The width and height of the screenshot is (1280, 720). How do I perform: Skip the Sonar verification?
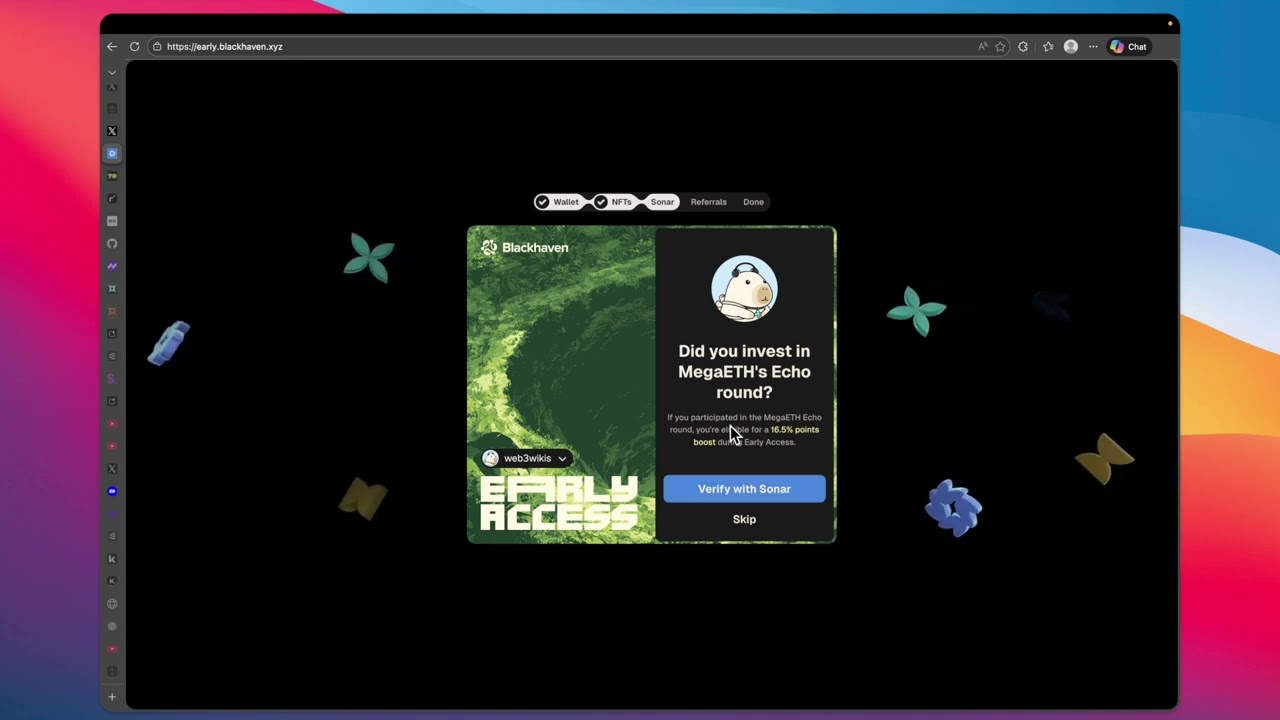744,519
